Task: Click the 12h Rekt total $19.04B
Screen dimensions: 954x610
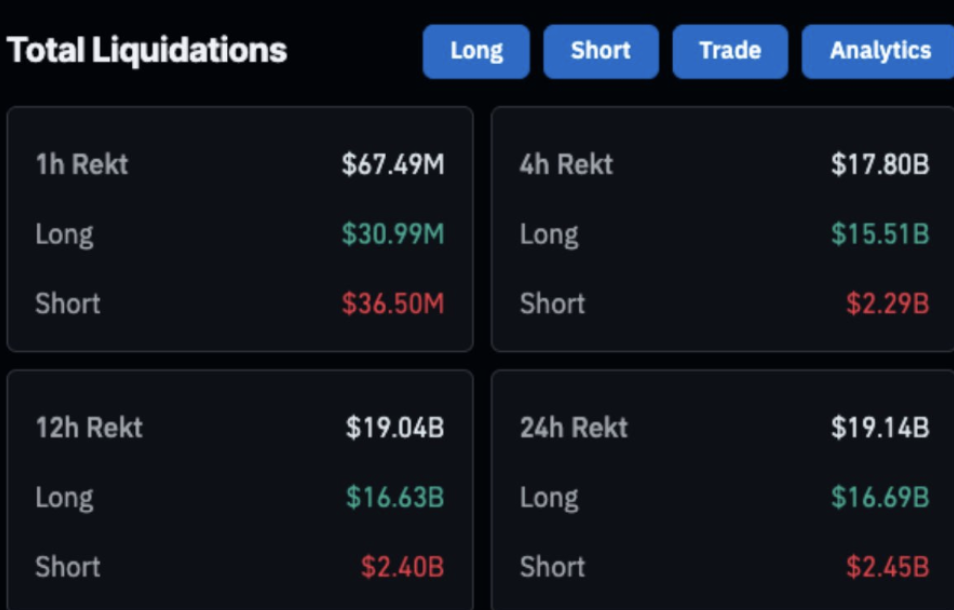Action: click(395, 428)
